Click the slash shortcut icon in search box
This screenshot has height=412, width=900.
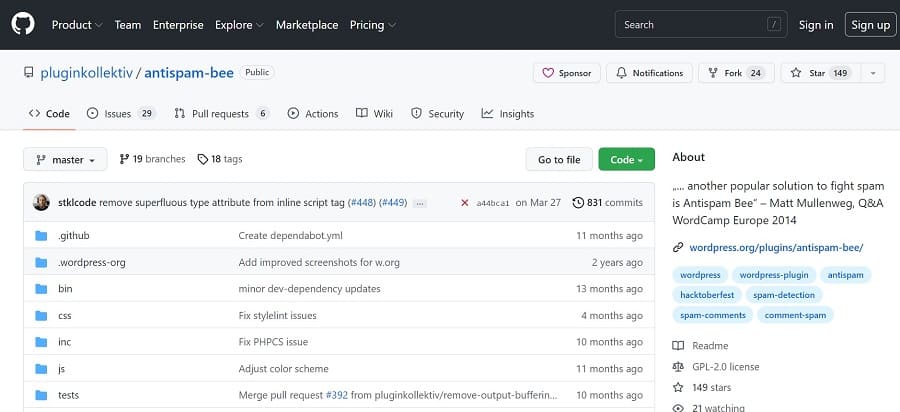tap(774, 25)
